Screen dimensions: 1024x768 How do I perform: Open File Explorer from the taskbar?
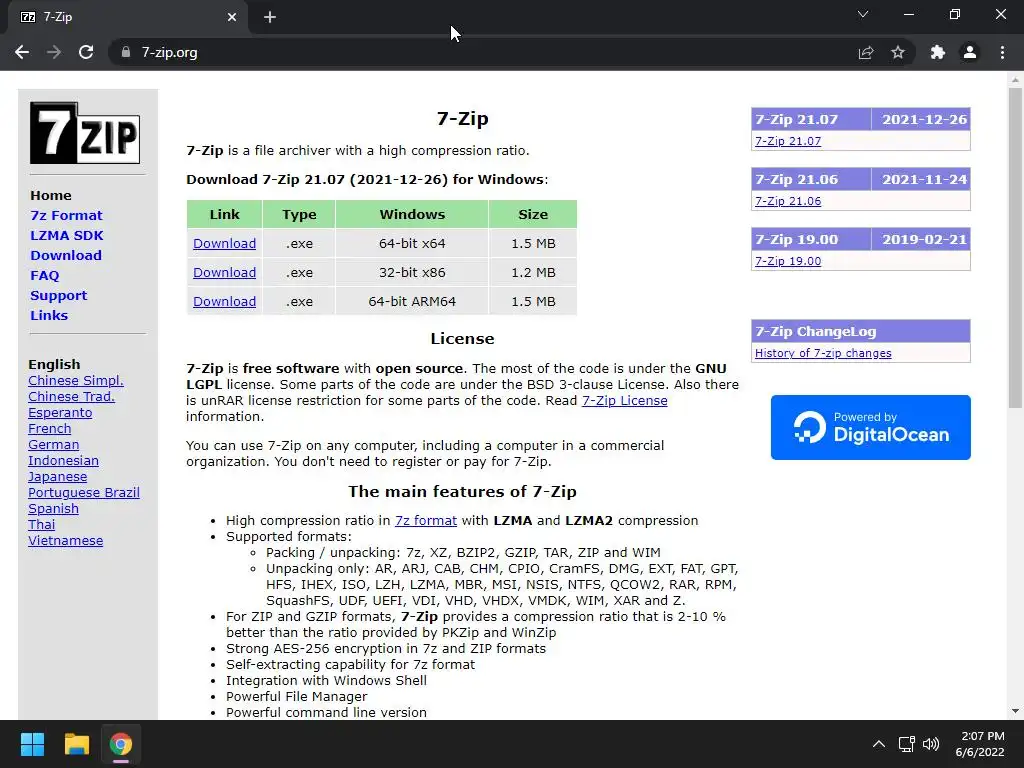pos(76,744)
